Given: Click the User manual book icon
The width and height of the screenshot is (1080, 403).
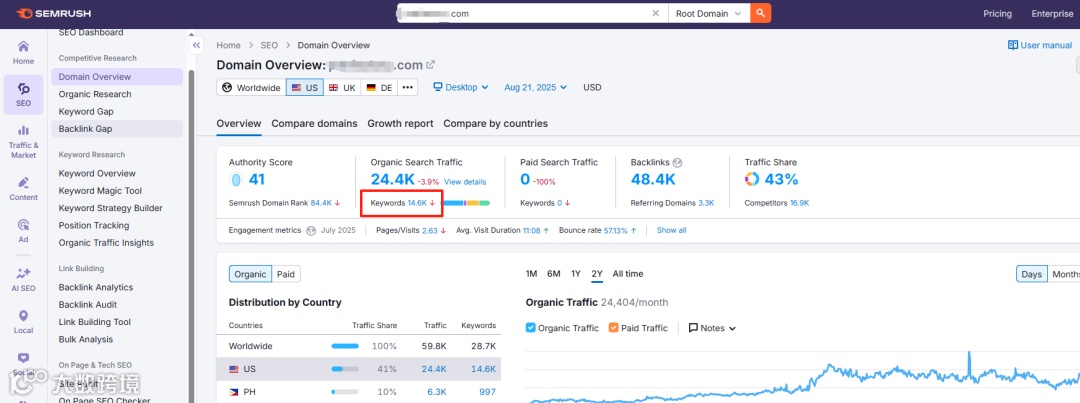Looking at the screenshot, I should (x=1012, y=45).
